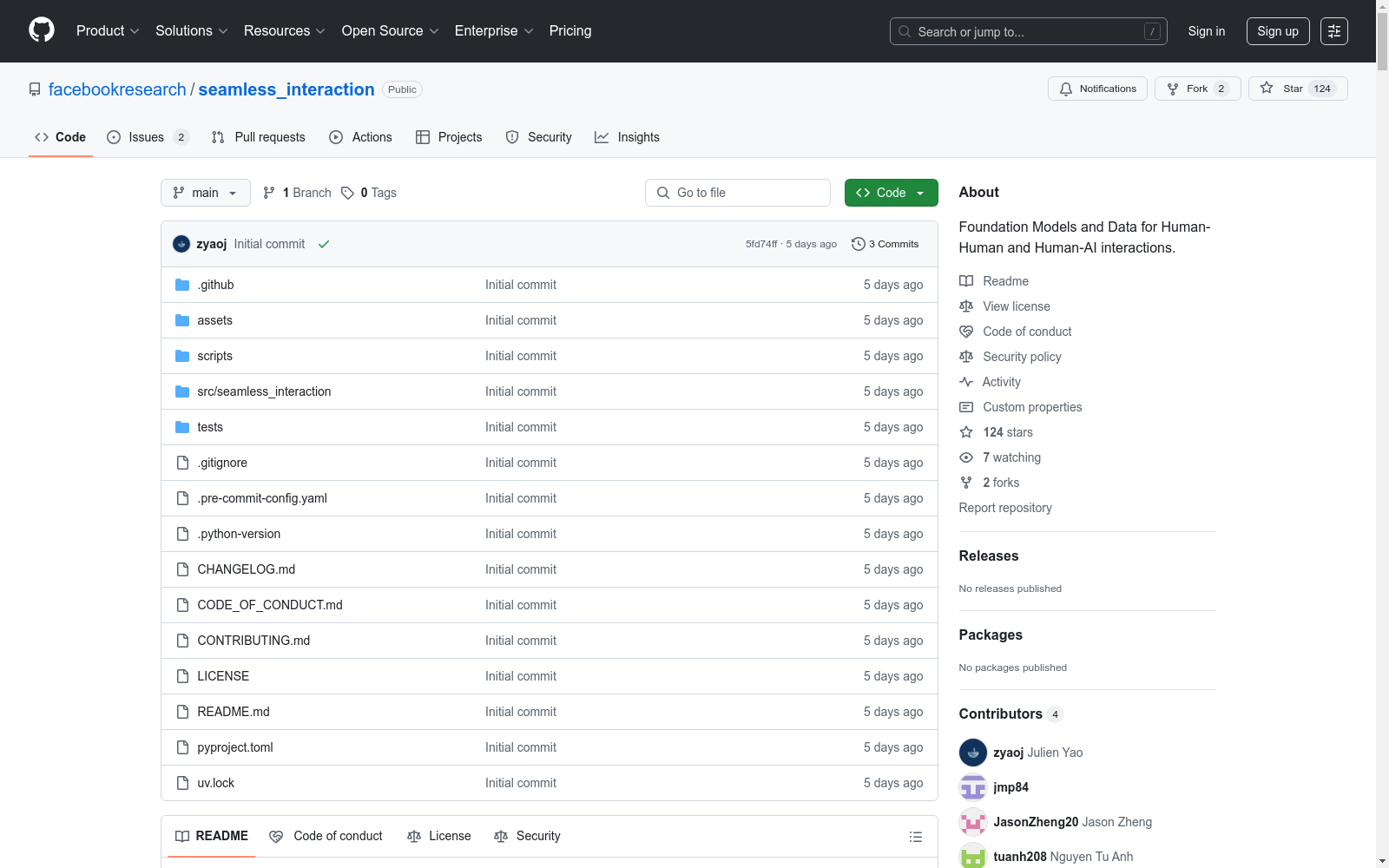Open the README outline icon

pos(915,837)
